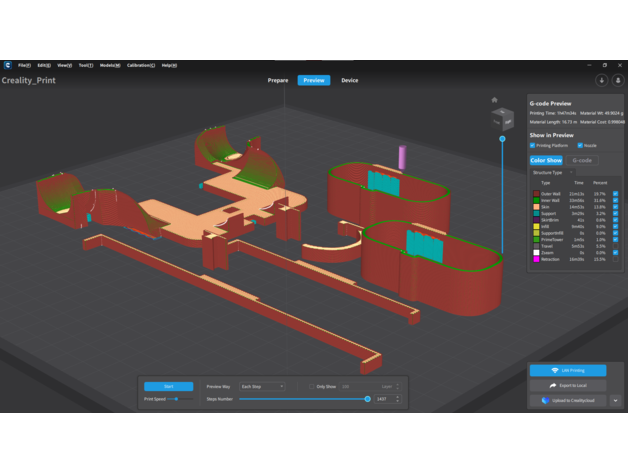
Task: Switch to the Device tab
Action: coord(349,80)
